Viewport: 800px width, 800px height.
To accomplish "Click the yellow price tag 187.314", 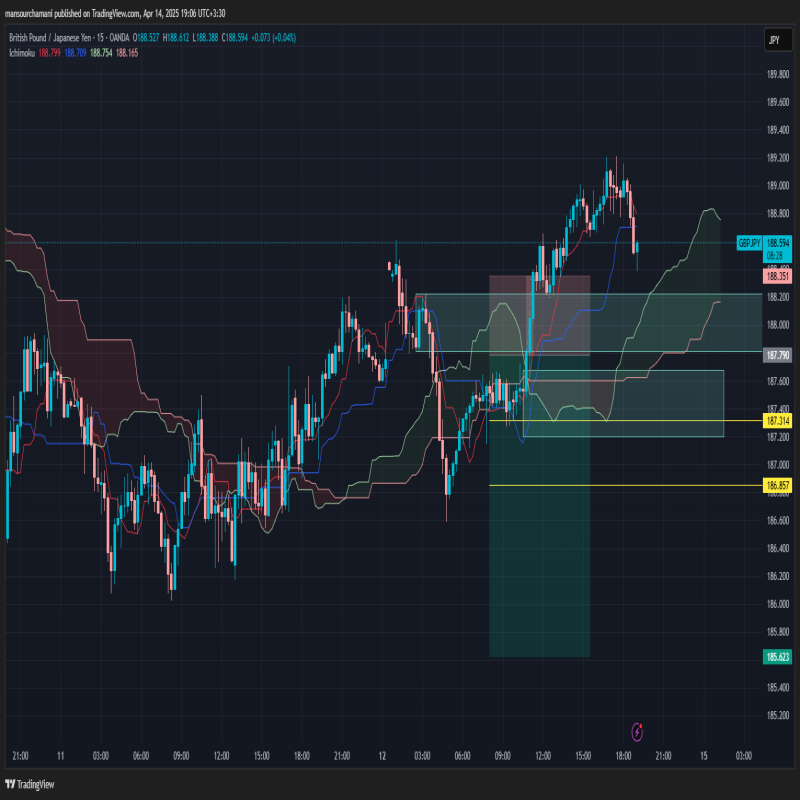I will coord(778,421).
